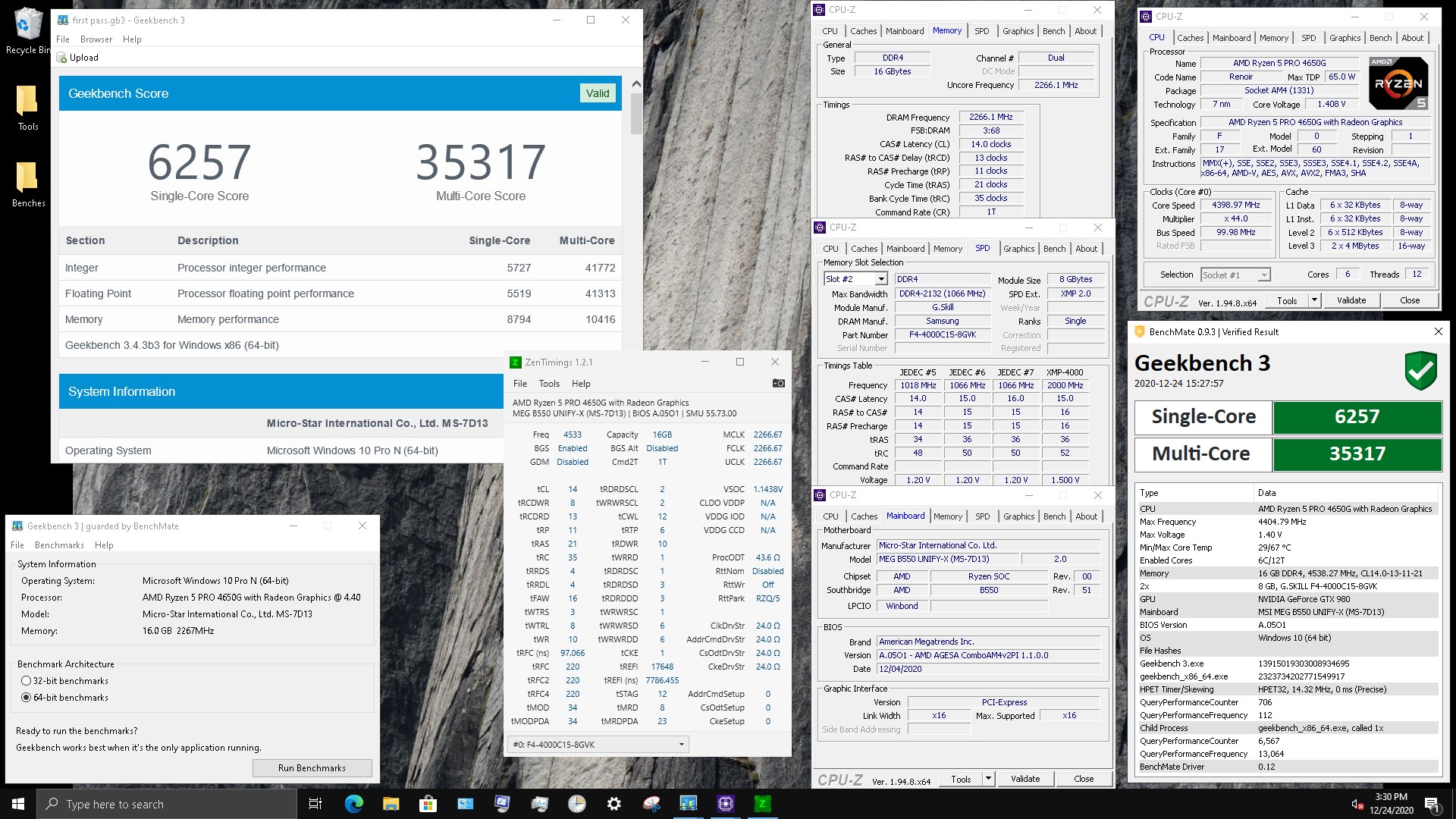Switch to SPD tab in CPU-Z Memory window
Screen dimensions: 1456x819
[981, 31]
